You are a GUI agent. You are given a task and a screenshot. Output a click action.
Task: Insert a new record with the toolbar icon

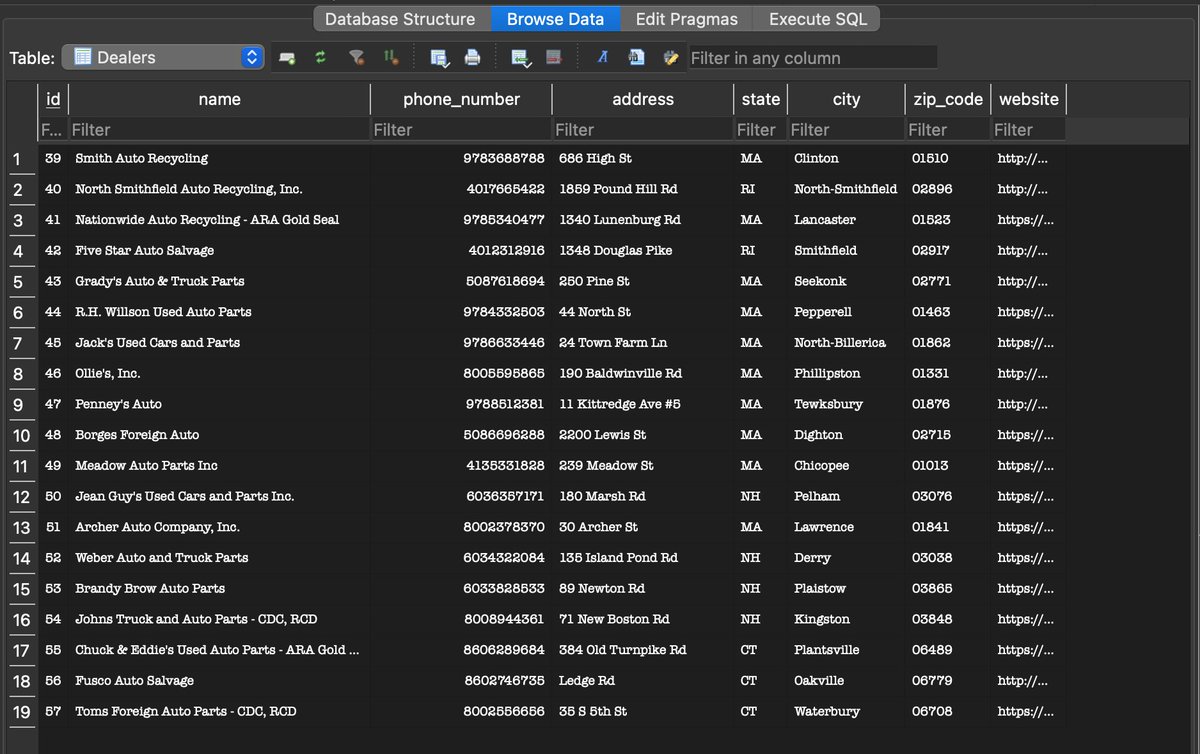tap(520, 58)
